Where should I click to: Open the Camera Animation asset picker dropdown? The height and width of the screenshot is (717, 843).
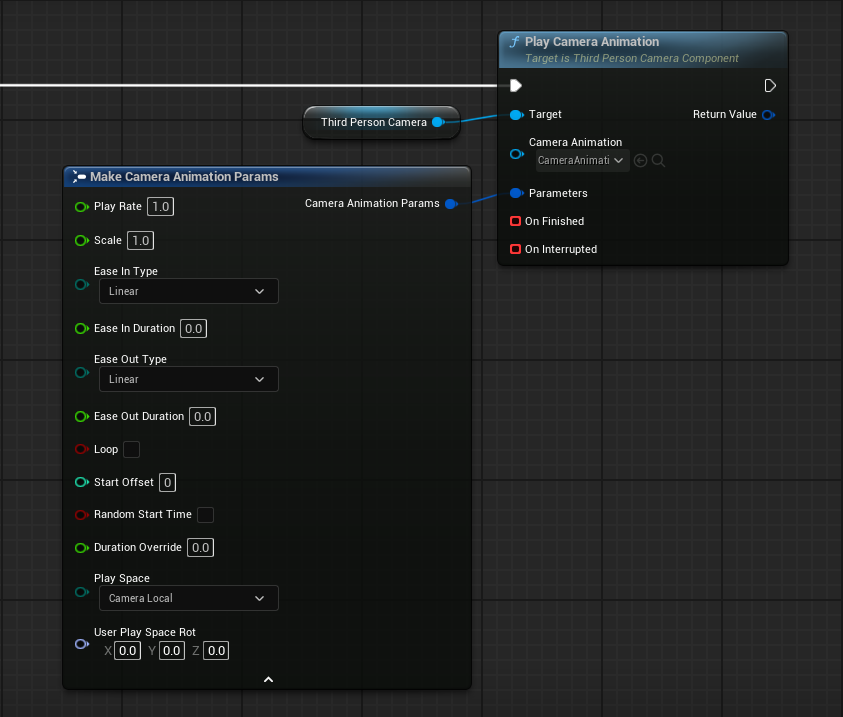point(581,160)
